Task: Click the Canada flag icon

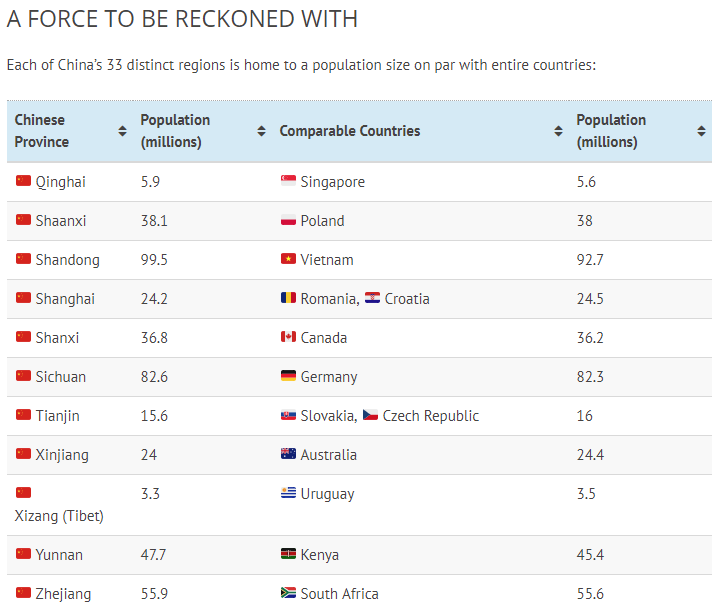Action: [288, 337]
